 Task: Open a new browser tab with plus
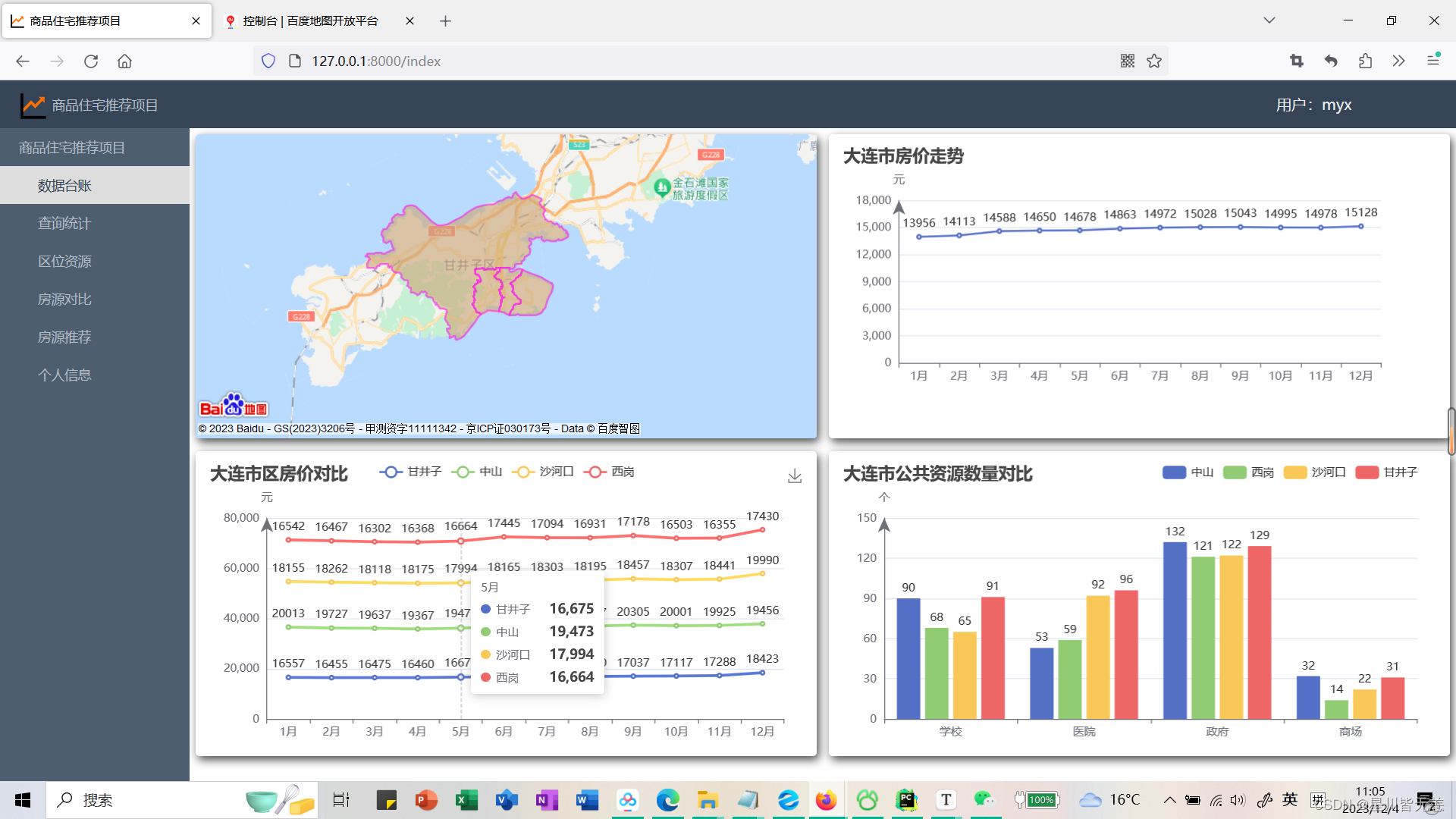pos(446,21)
